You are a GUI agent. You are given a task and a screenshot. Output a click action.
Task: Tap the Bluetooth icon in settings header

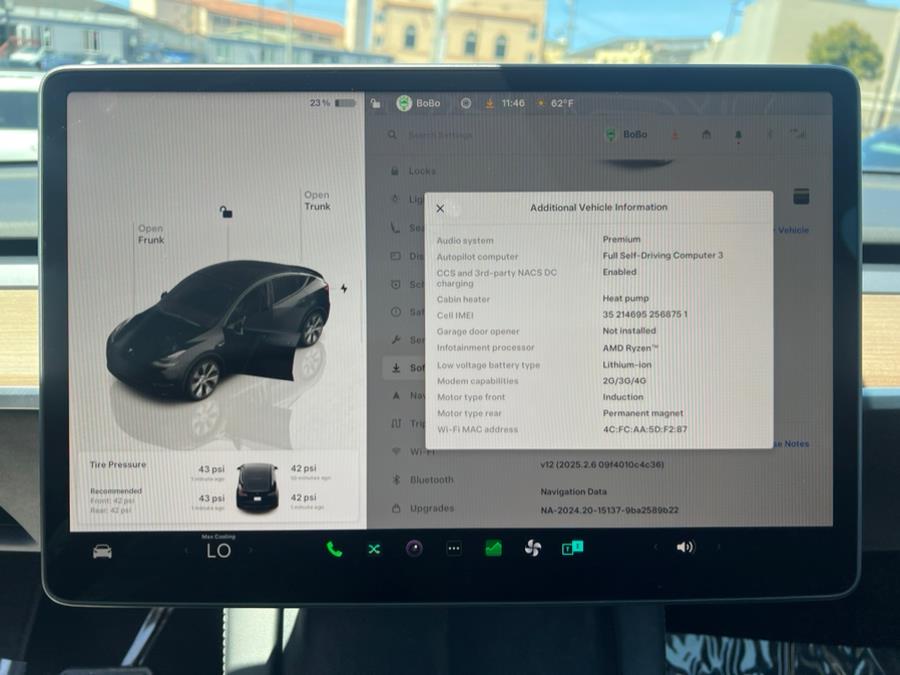tap(770, 134)
